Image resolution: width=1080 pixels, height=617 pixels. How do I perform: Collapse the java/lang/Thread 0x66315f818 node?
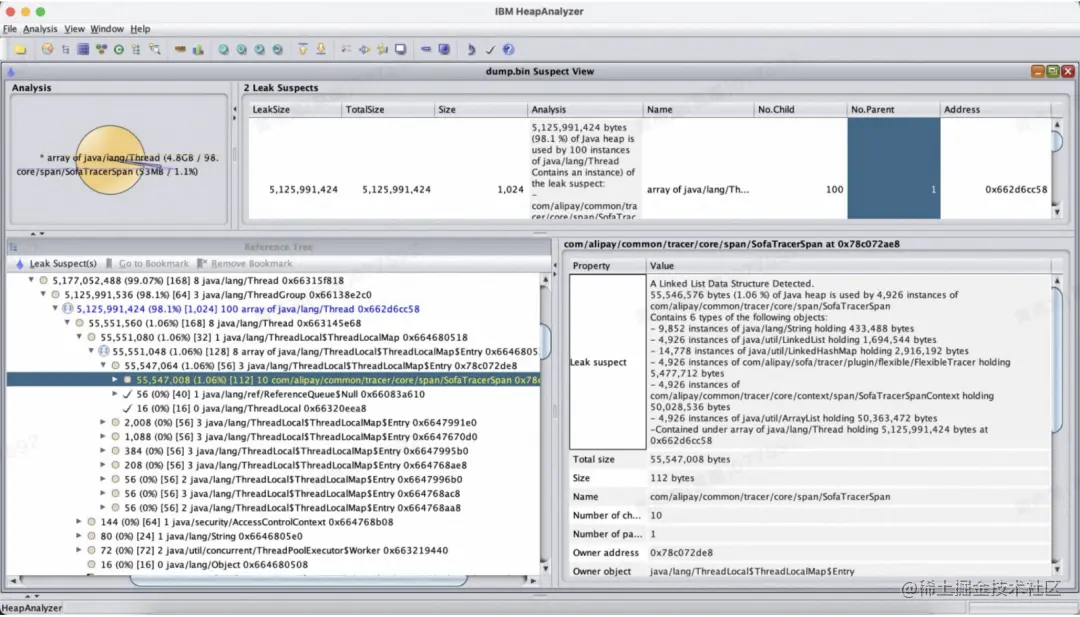click(x=31, y=280)
